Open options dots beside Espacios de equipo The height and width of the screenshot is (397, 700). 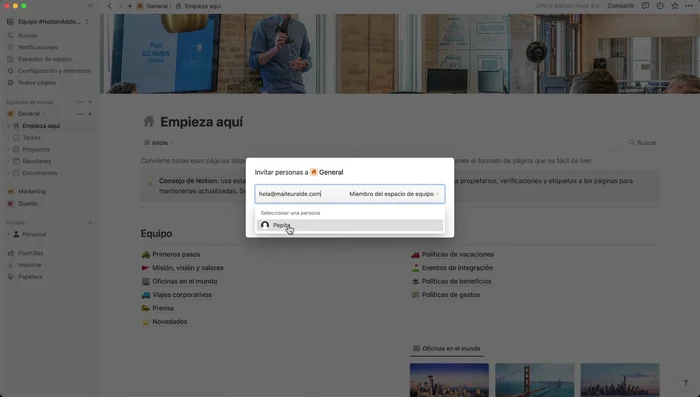[80, 102]
